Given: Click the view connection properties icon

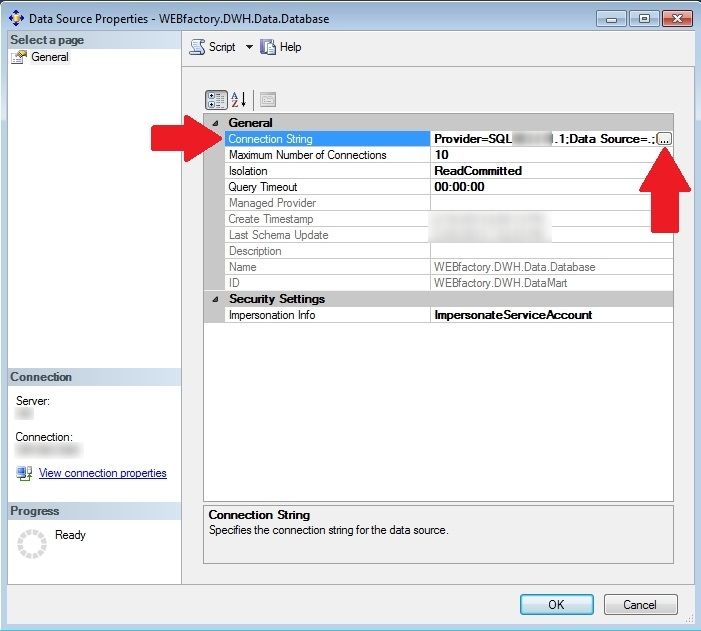Looking at the screenshot, I should pos(24,473).
